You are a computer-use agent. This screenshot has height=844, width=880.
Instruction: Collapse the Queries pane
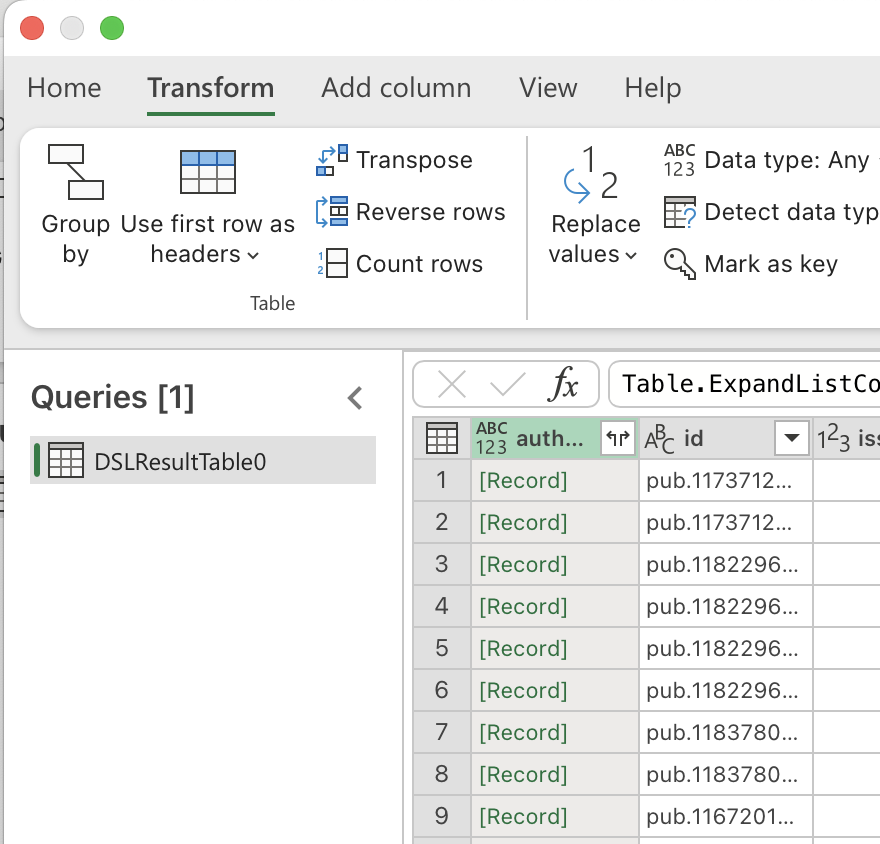coord(355,398)
